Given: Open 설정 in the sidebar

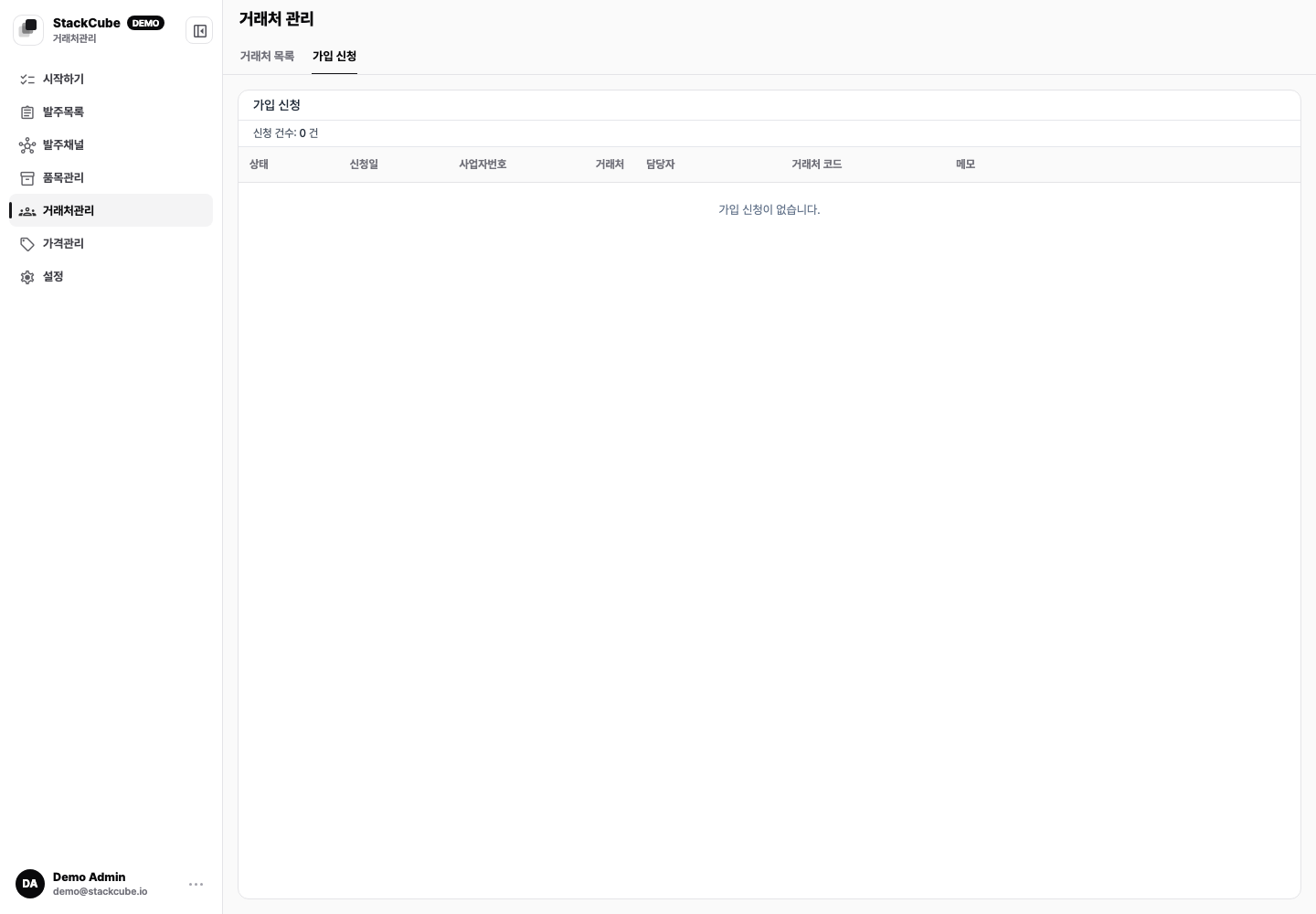Looking at the screenshot, I should [111, 277].
